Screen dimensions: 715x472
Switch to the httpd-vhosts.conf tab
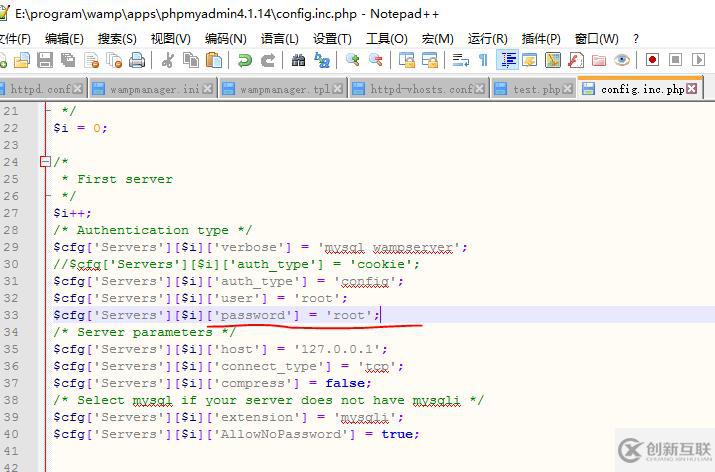pos(420,89)
